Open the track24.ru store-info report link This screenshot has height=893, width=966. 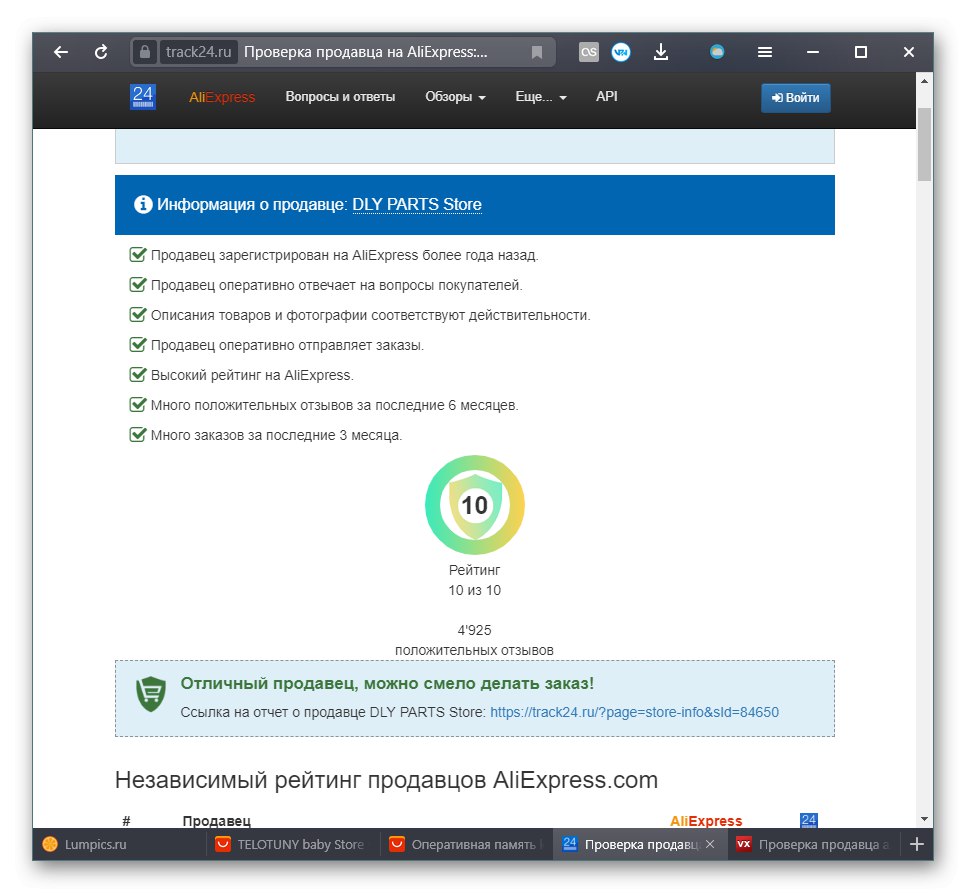pos(634,712)
